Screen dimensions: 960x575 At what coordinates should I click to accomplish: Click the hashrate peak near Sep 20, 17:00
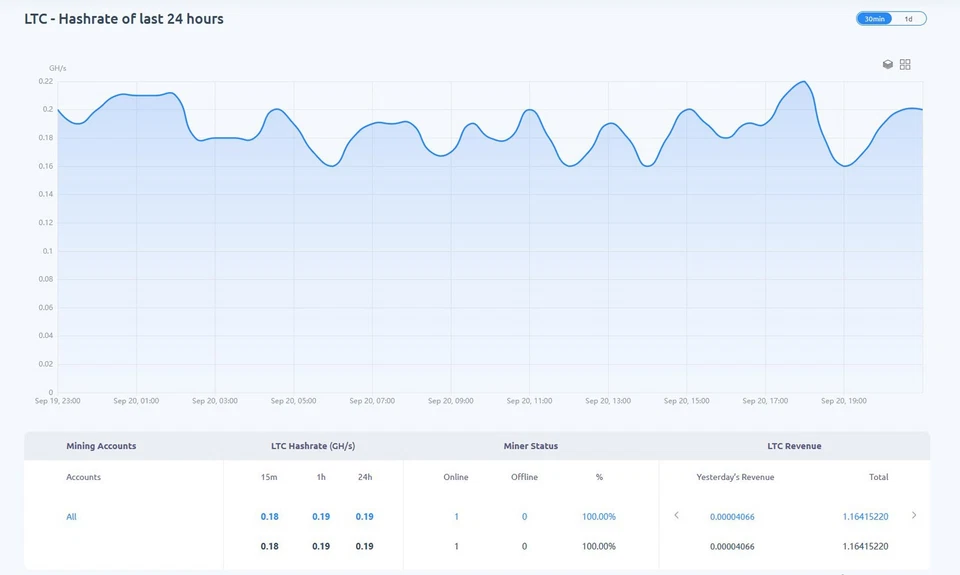click(804, 81)
